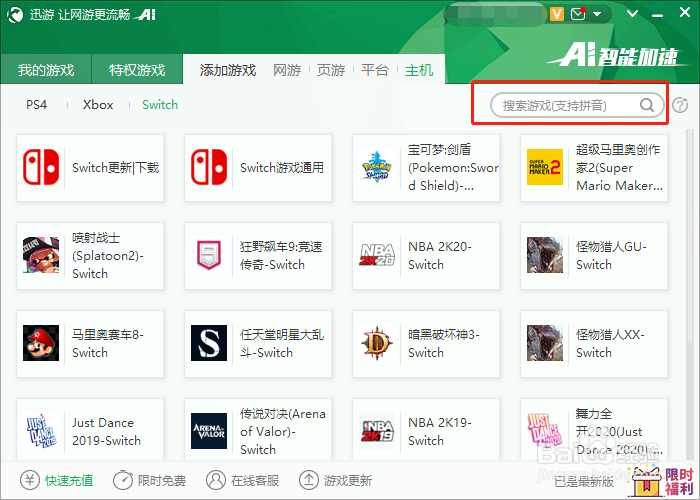Open the main menu chevron in title bar

[x=633, y=13]
